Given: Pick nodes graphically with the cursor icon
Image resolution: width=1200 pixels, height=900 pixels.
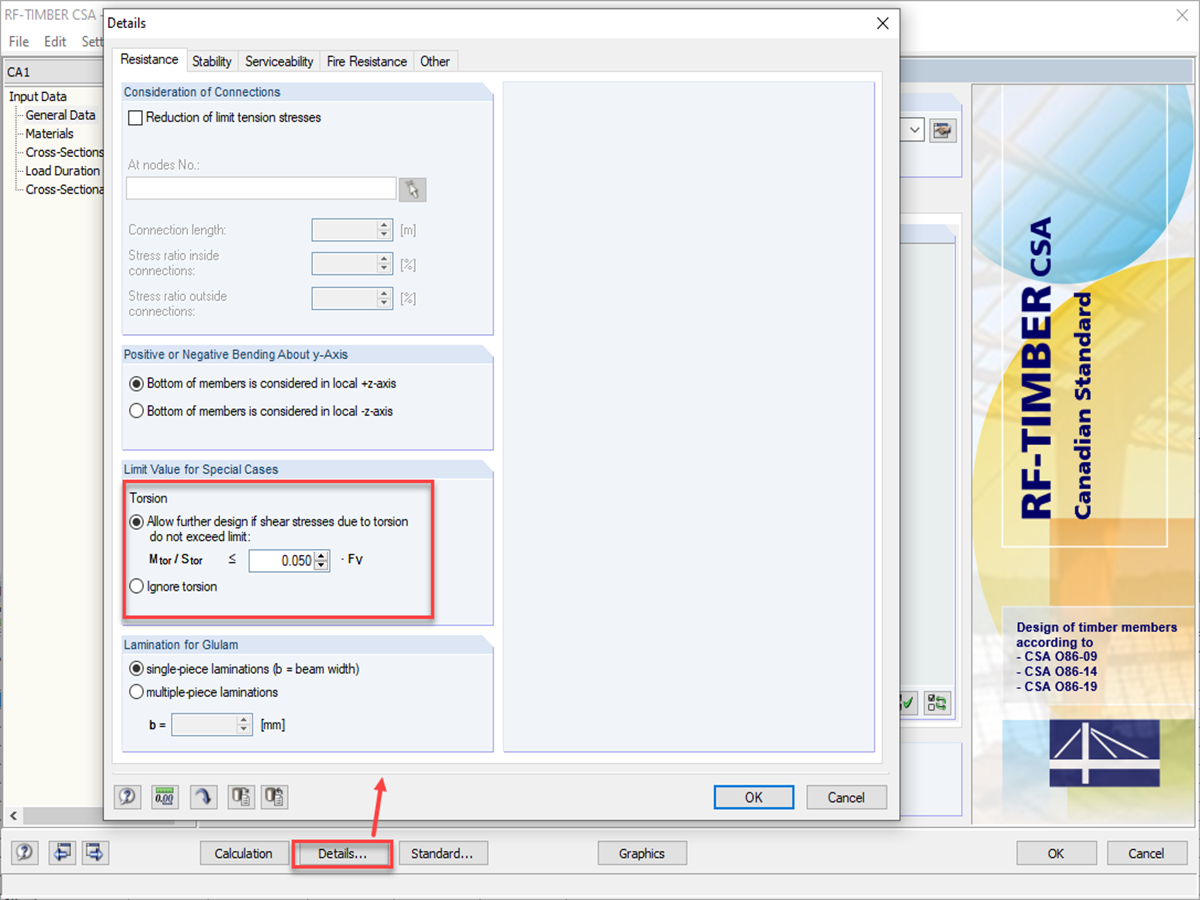Looking at the screenshot, I should (412, 189).
